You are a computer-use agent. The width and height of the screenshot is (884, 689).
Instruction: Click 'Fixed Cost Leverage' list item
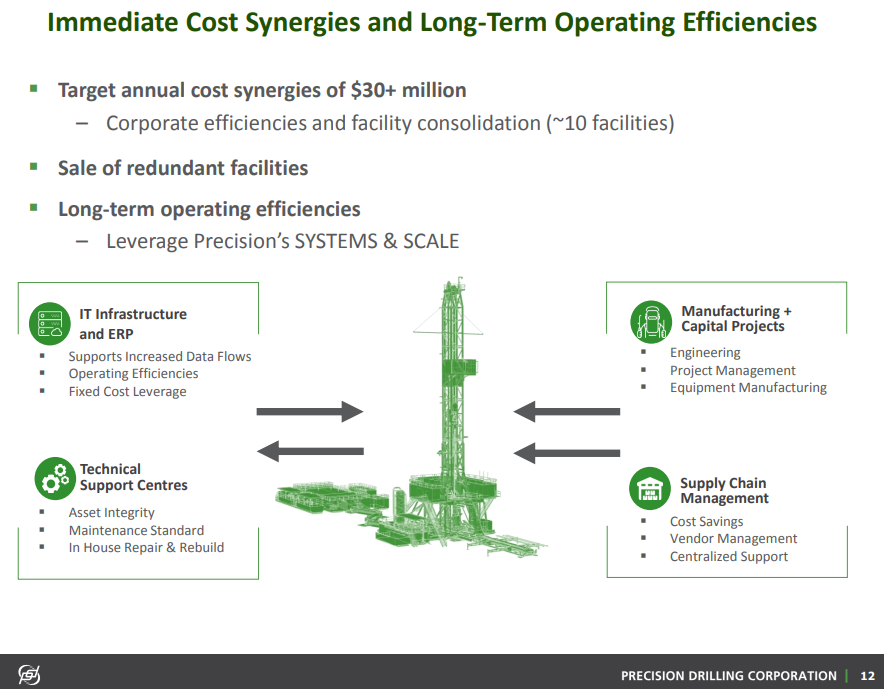[127, 391]
